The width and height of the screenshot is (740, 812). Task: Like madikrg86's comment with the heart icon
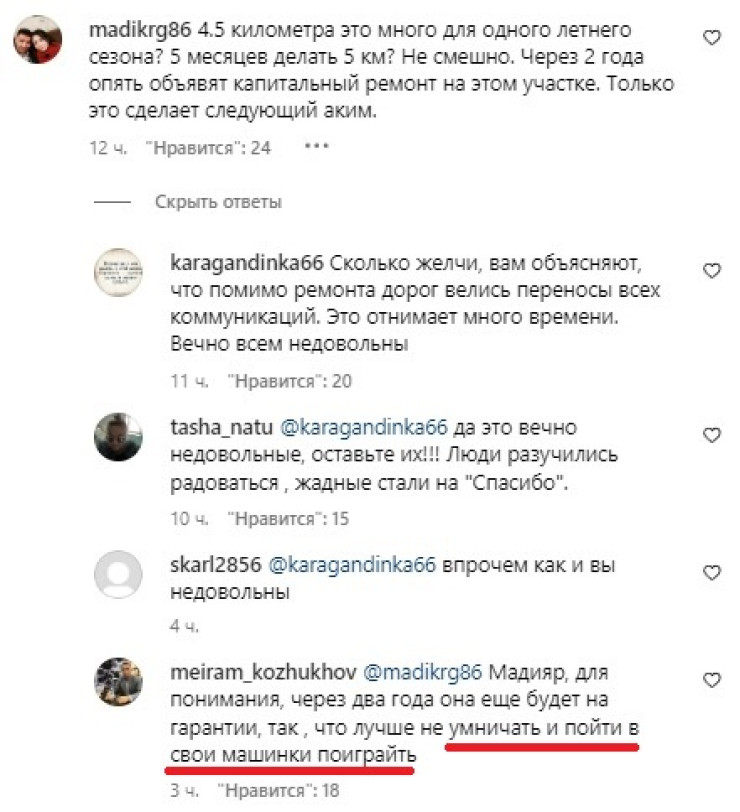pyautogui.click(x=712, y=38)
